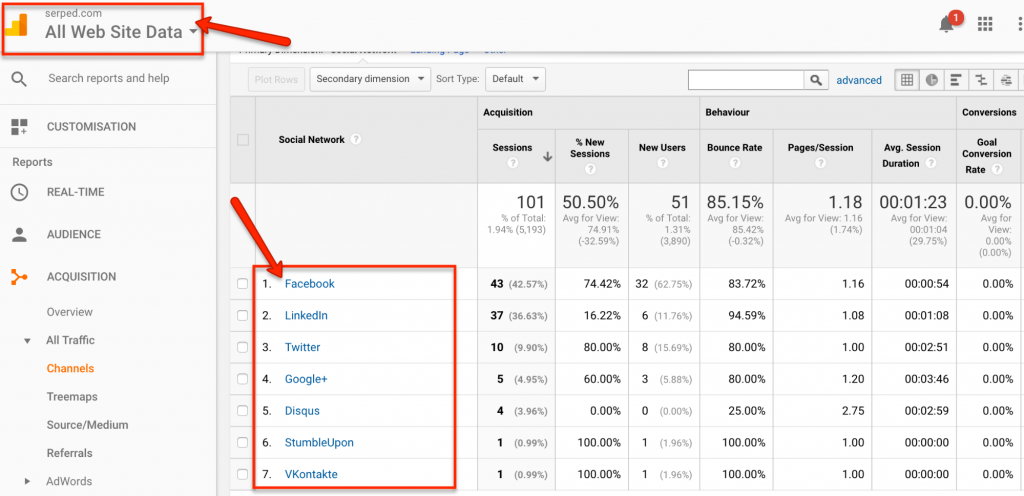
Task: Click the Sessions sort descending arrow
Action: (x=547, y=157)
